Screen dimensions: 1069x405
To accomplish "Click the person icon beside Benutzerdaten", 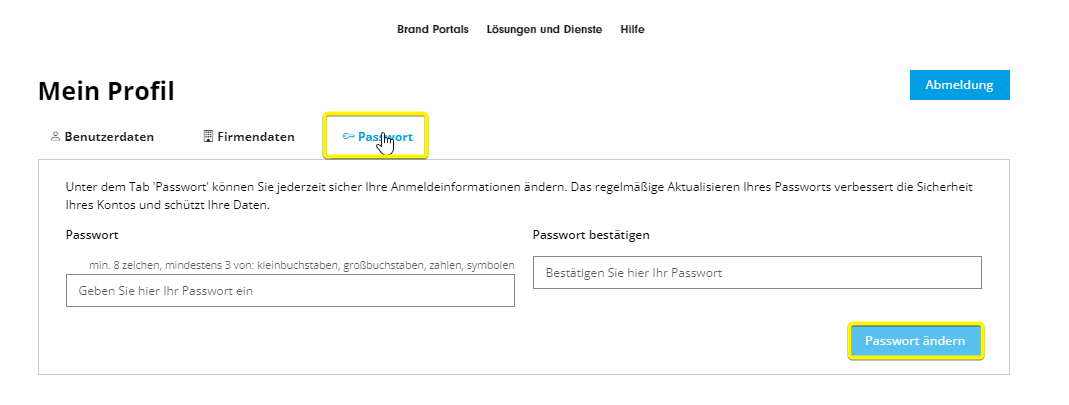I will (x=56, y=136).
